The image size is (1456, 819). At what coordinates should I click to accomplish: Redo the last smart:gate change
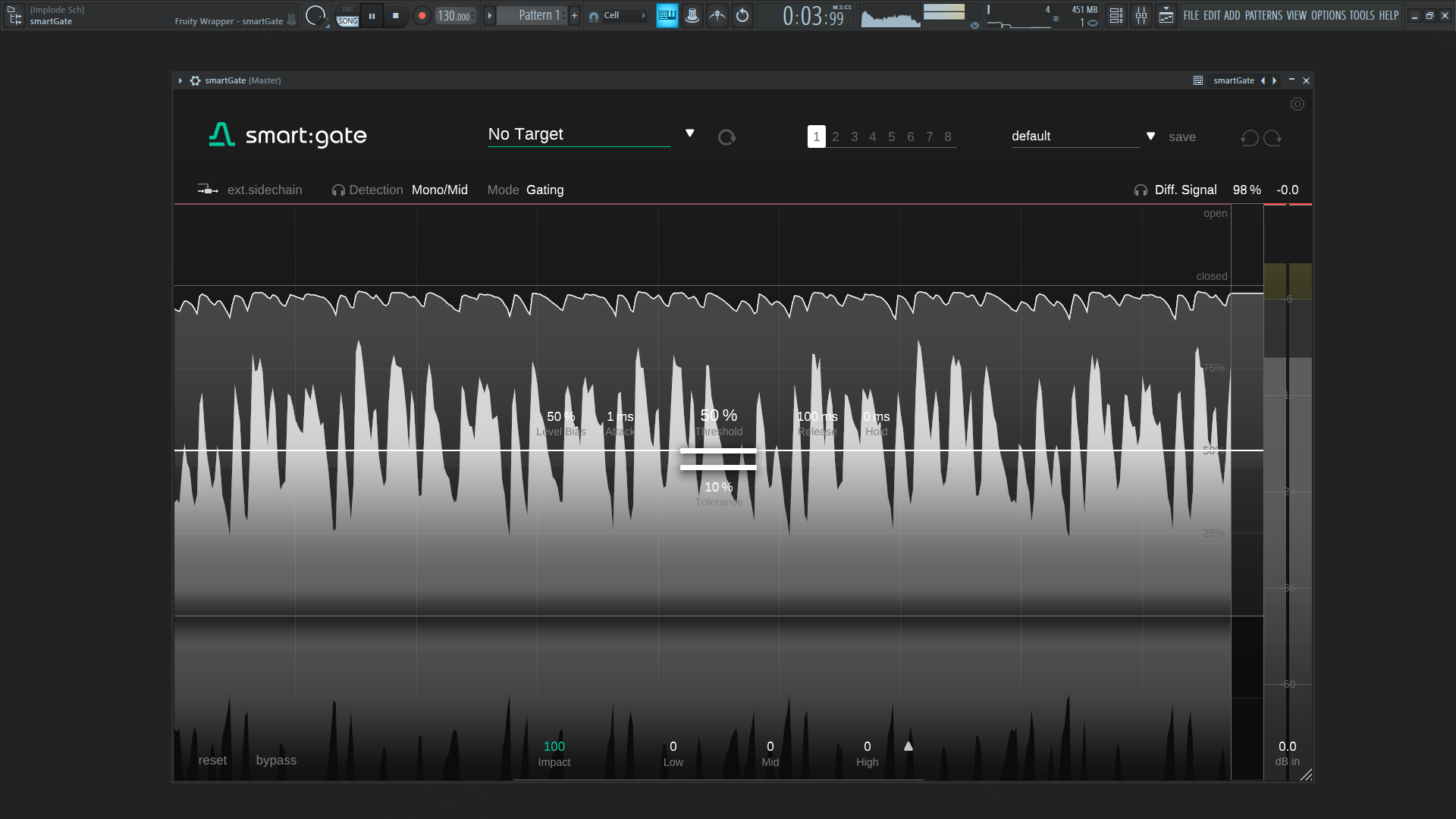point(1272,137)
